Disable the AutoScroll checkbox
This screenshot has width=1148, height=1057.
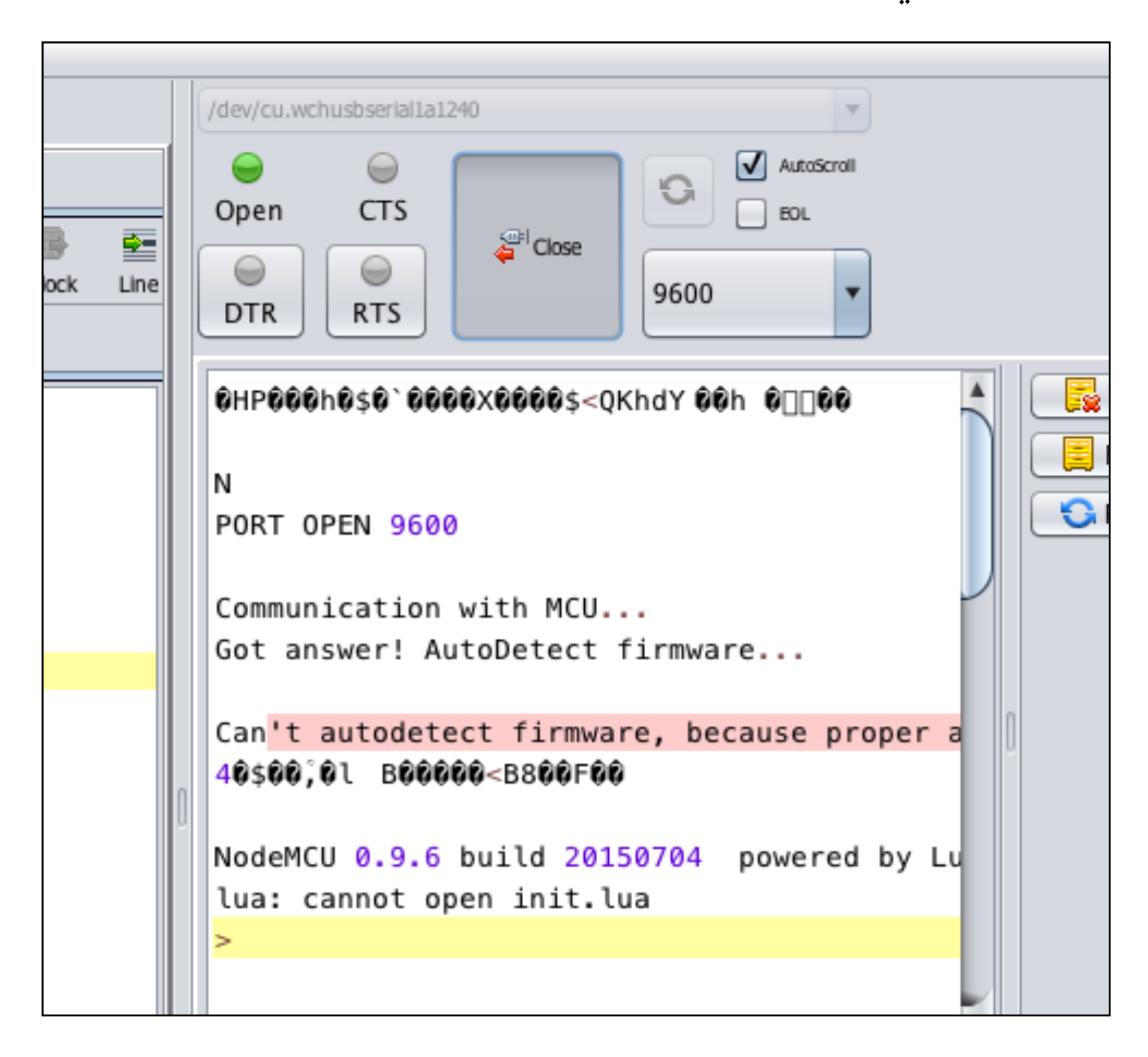point(751,166)
